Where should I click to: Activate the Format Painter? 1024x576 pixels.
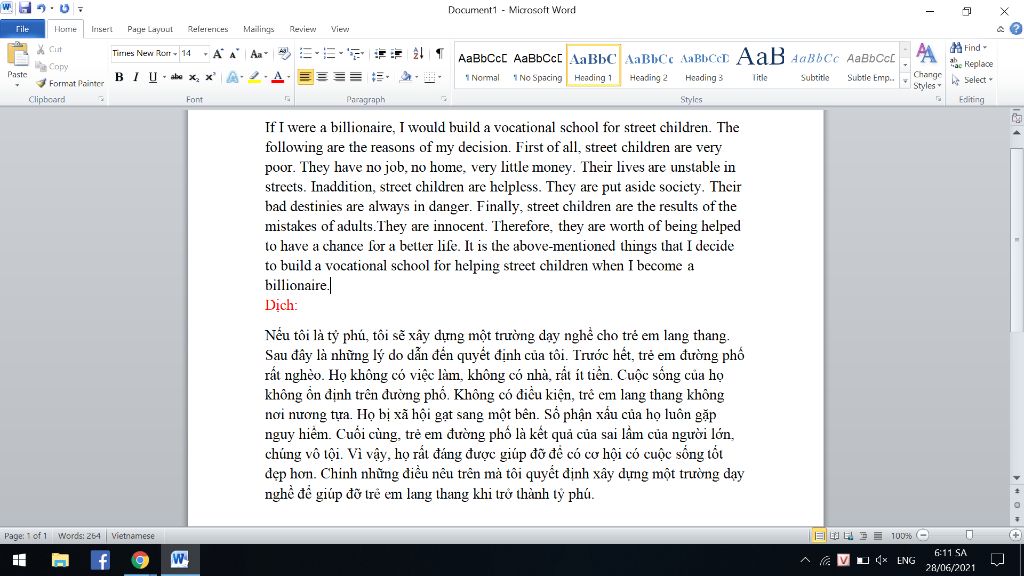pyautogui.click(x=70, y=84)
